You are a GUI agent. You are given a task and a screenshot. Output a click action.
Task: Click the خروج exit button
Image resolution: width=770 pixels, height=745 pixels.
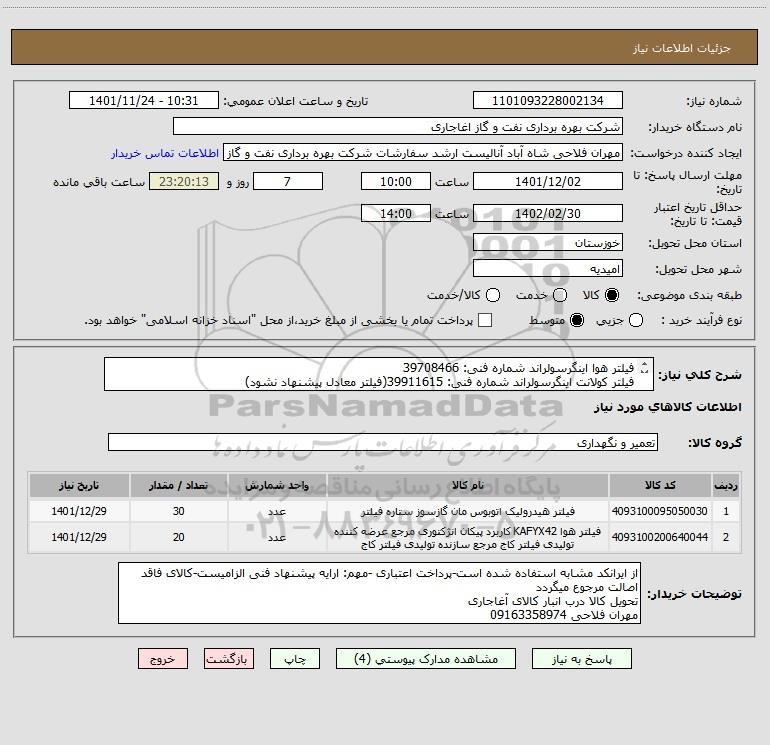click(x=163, y=659)
